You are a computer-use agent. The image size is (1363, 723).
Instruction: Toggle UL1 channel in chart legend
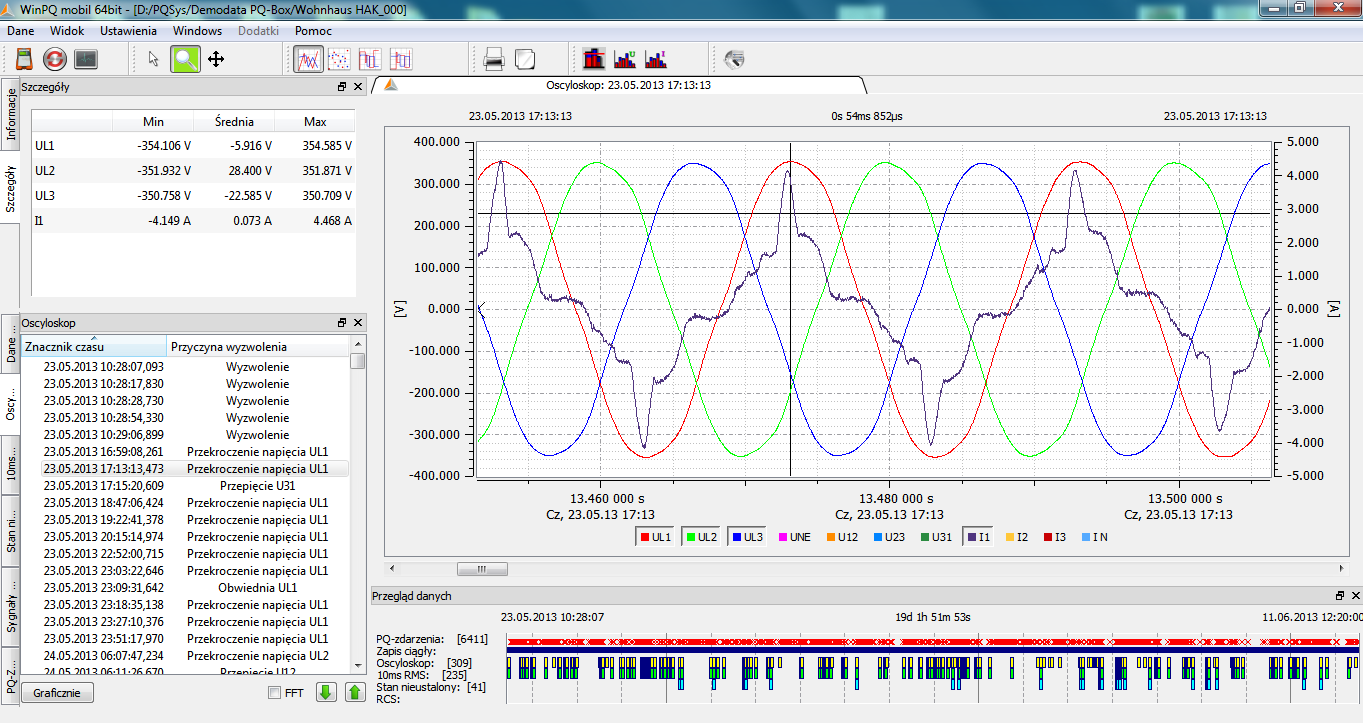tap(655, 537)
